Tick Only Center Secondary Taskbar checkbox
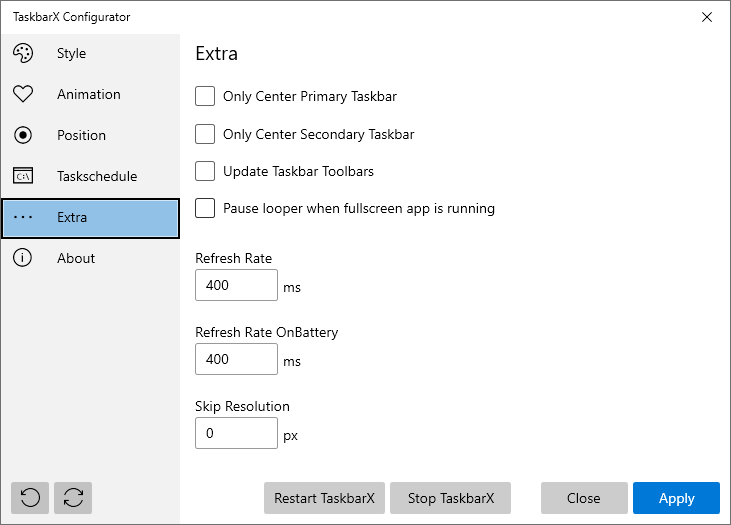The width and height of the screenshot is (731, 525). click(205, 134)
